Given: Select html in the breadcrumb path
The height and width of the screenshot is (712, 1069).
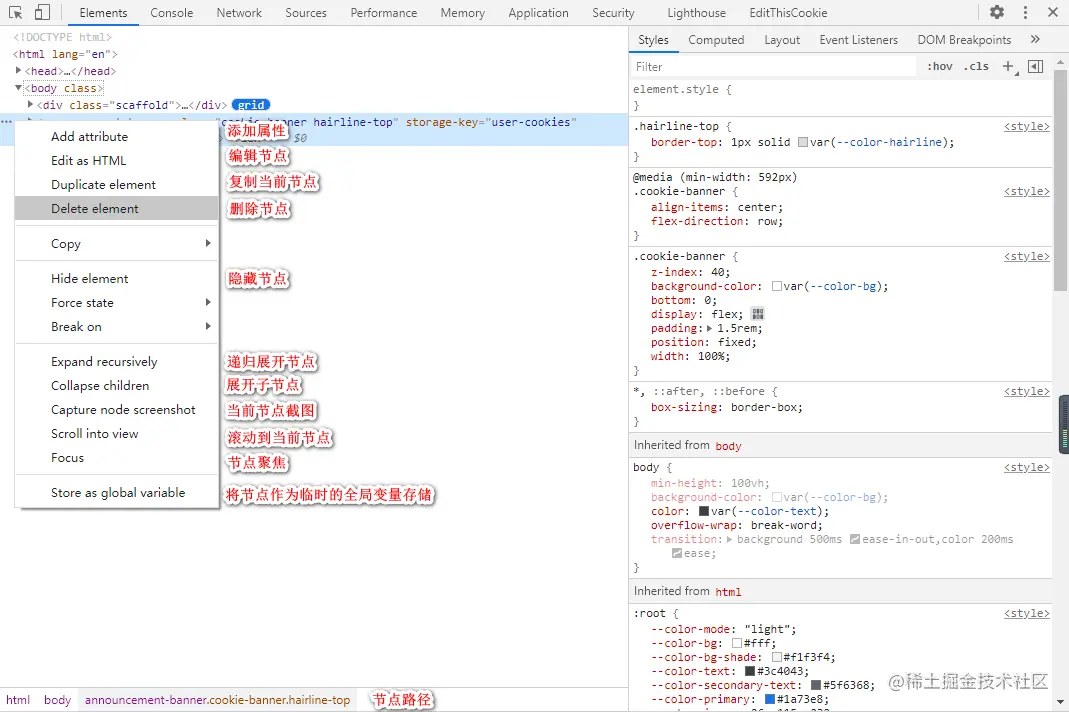Looking at the screenshot, I should coord(18,700).
